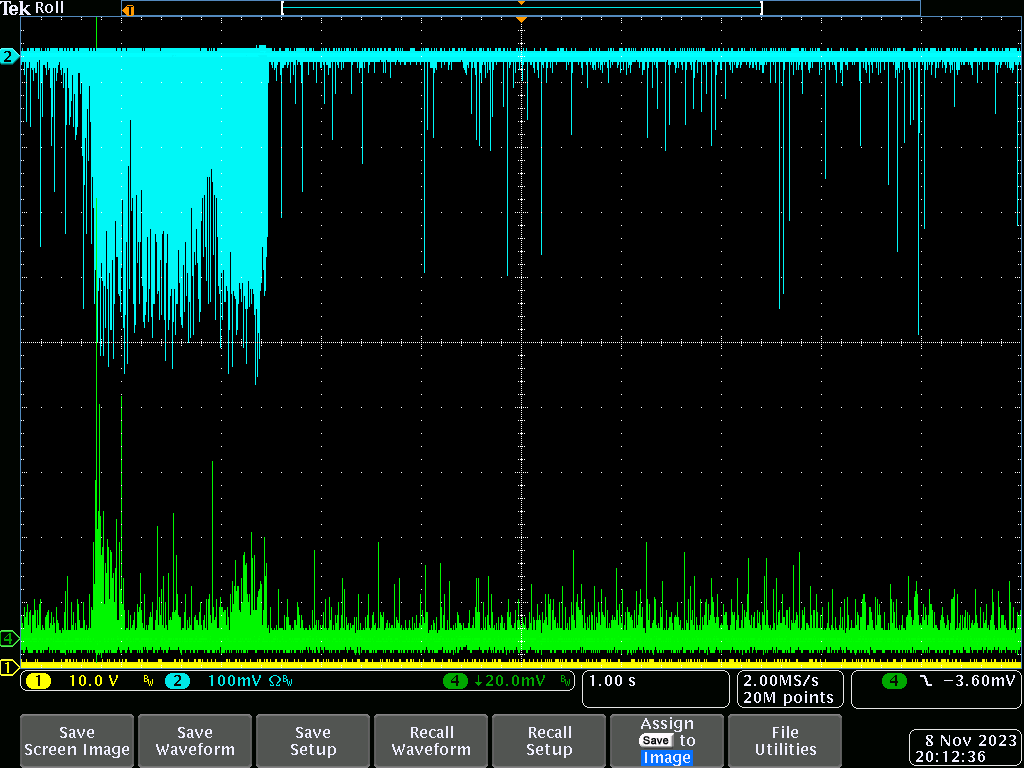
Task: Click the 1.00 s time scale readout
Action: click(x=655, y=689)
